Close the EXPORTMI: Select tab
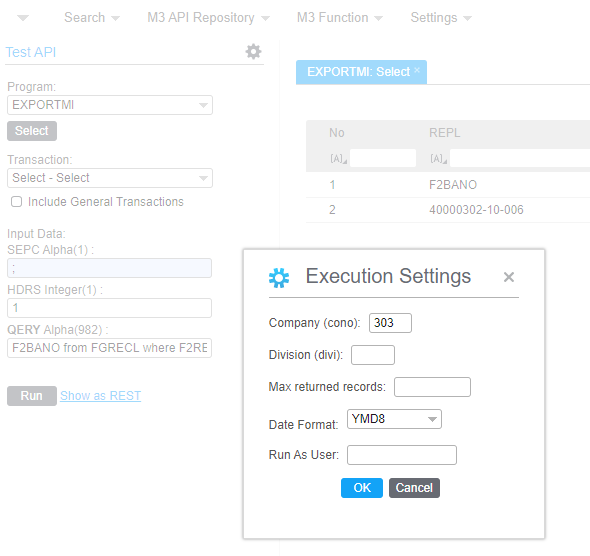Viewport: 590px width, 556px height. click(417, 70)
